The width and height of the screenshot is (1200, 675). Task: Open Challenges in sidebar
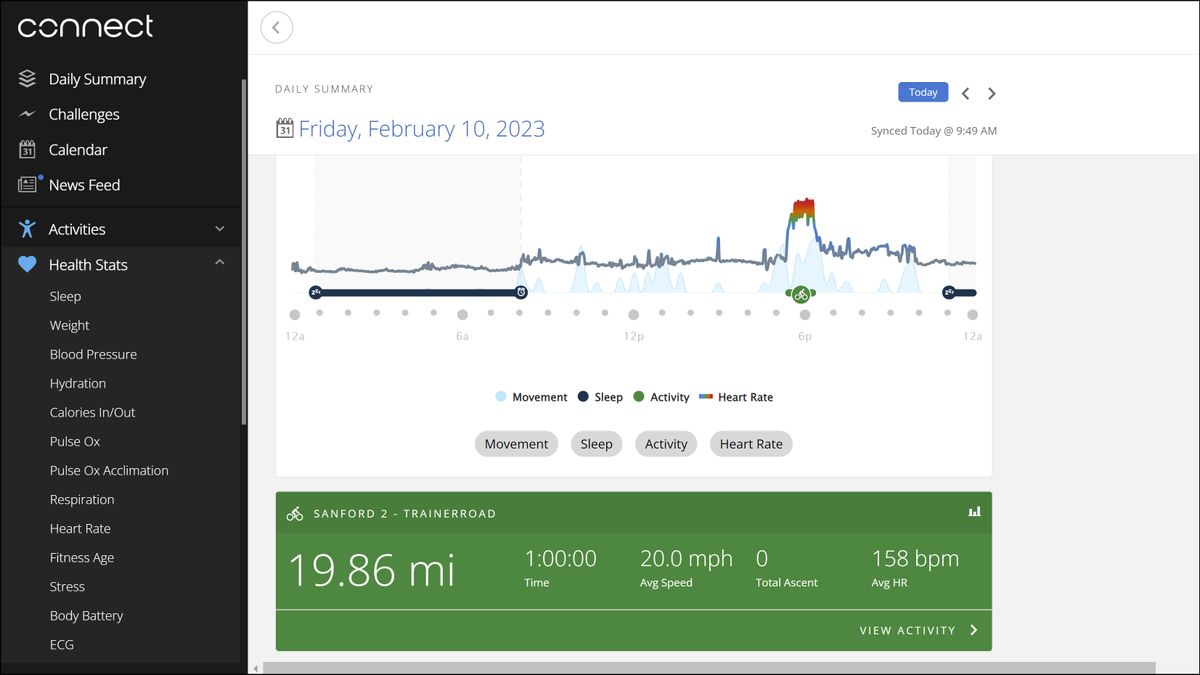click(x=84, y=114)
